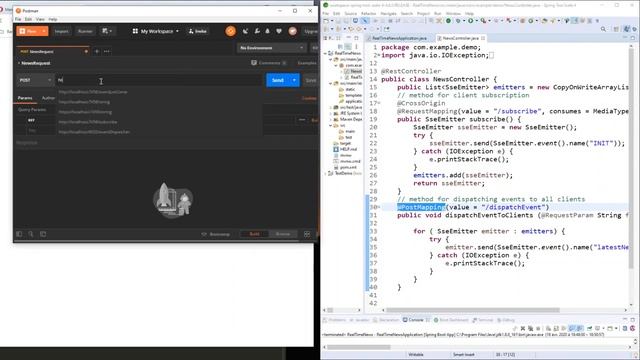This screenshot has width=640, height=360.
Task: Click the request URL input field
Action: click(159, 80)
